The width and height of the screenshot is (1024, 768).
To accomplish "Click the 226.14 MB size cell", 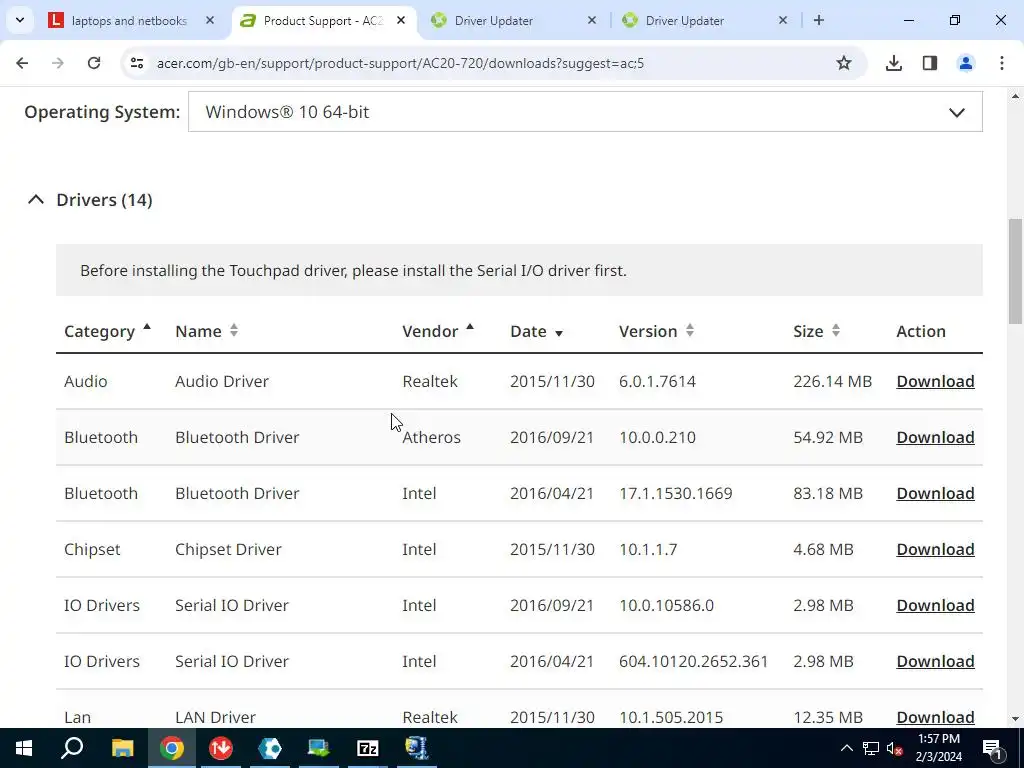I will [x=833, y=381].
